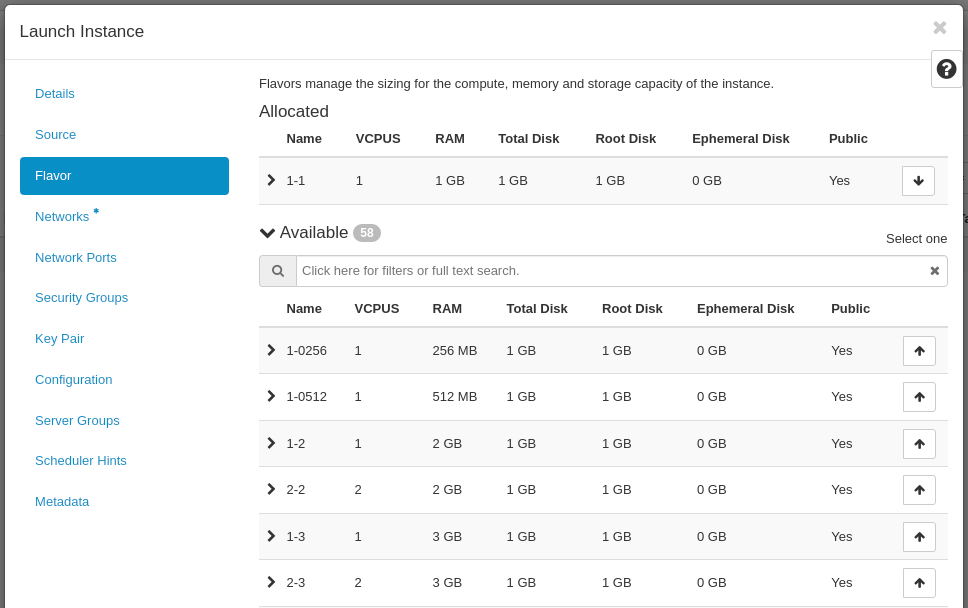This screenshot has width=968, height=608.
Task: Switch to the Source step
Action: point(55,134)
